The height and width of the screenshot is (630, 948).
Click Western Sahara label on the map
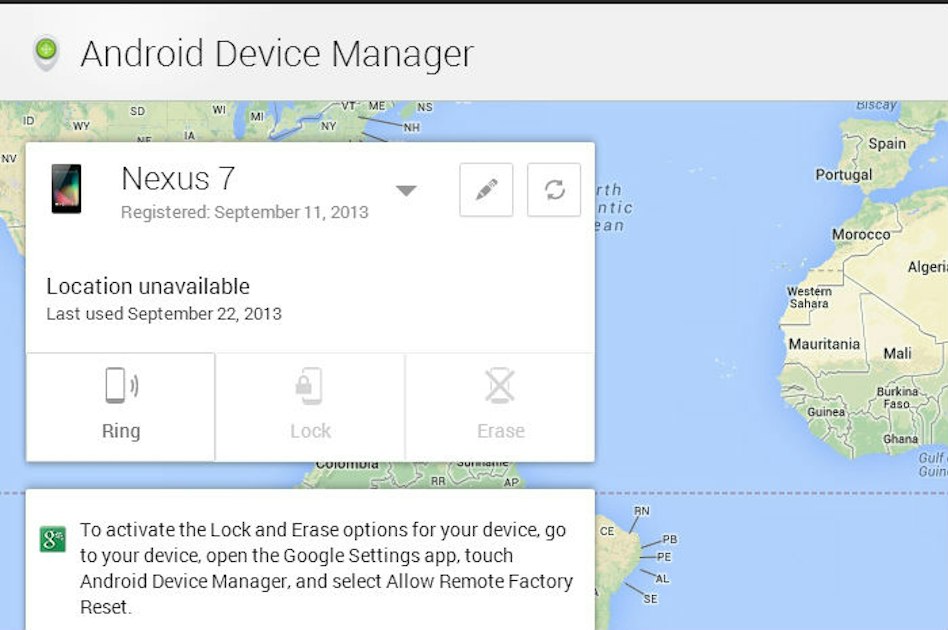[809, 297]
